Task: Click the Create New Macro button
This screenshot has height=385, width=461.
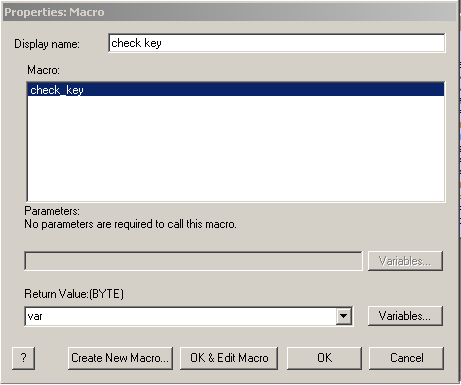Action: tap(120, 358)
